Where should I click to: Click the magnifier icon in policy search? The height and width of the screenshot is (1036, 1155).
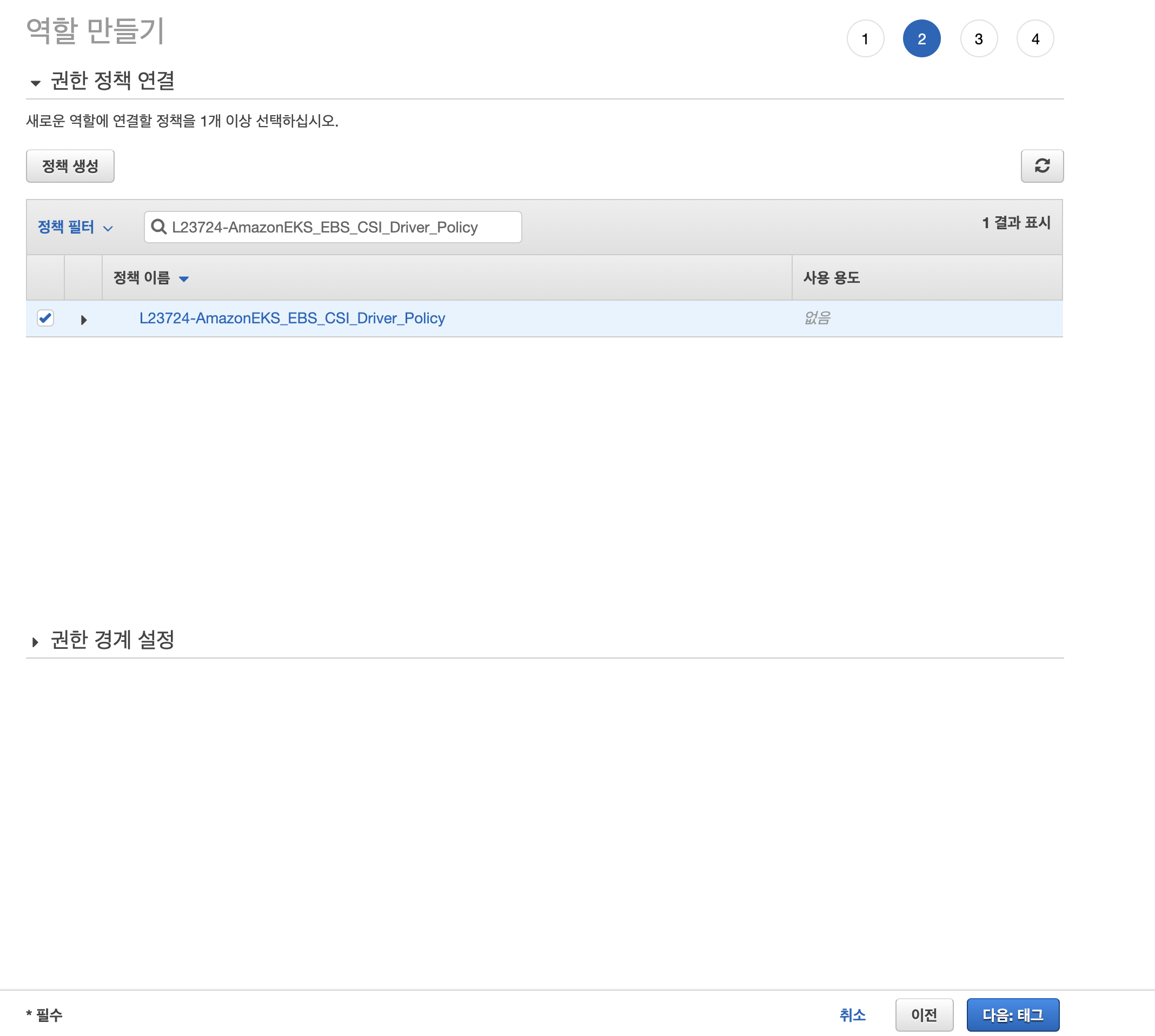coord(160,227)
